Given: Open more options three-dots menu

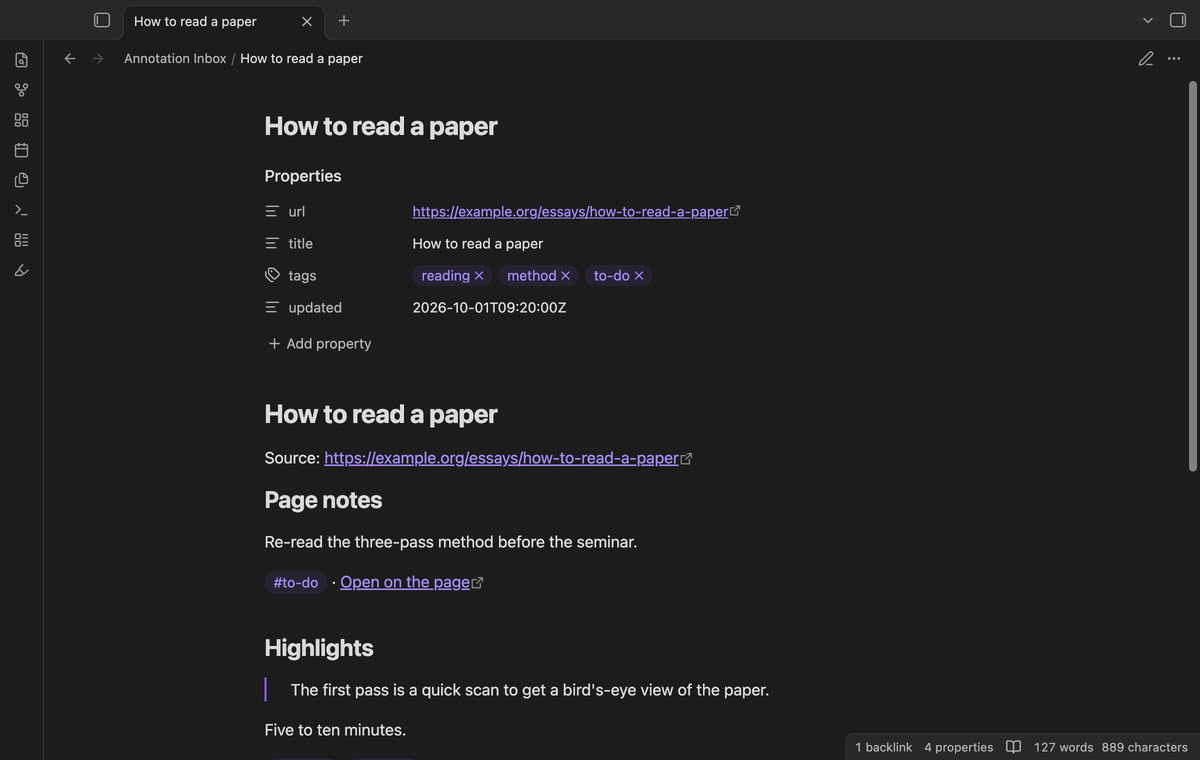Looking at the screenshot, I should pyautogui.click(x=1174, y=58).
